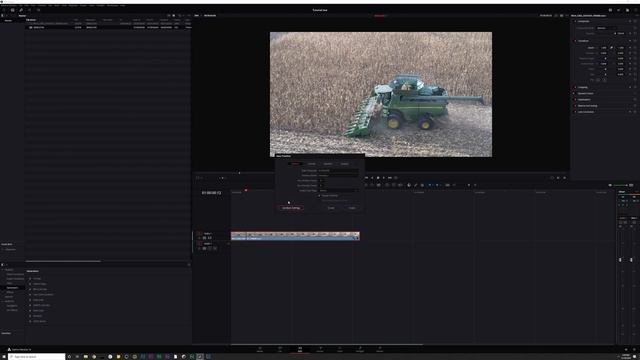Expand the Lens Correction section
This screenshot has width=640, height=360.
click(x=586, y=112)
